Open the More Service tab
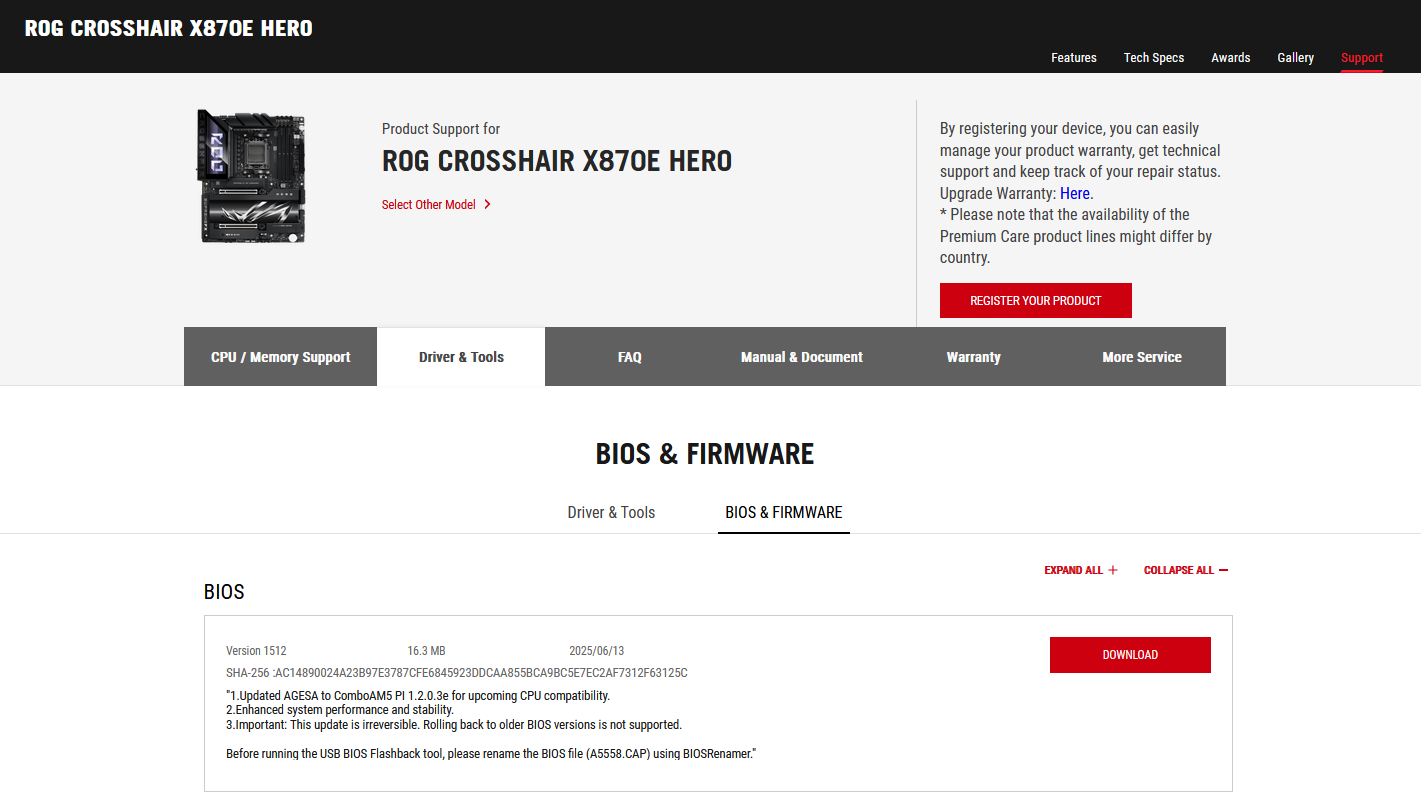Image resolution: width=1421 pixels, height=803 pixels. 1141,356
